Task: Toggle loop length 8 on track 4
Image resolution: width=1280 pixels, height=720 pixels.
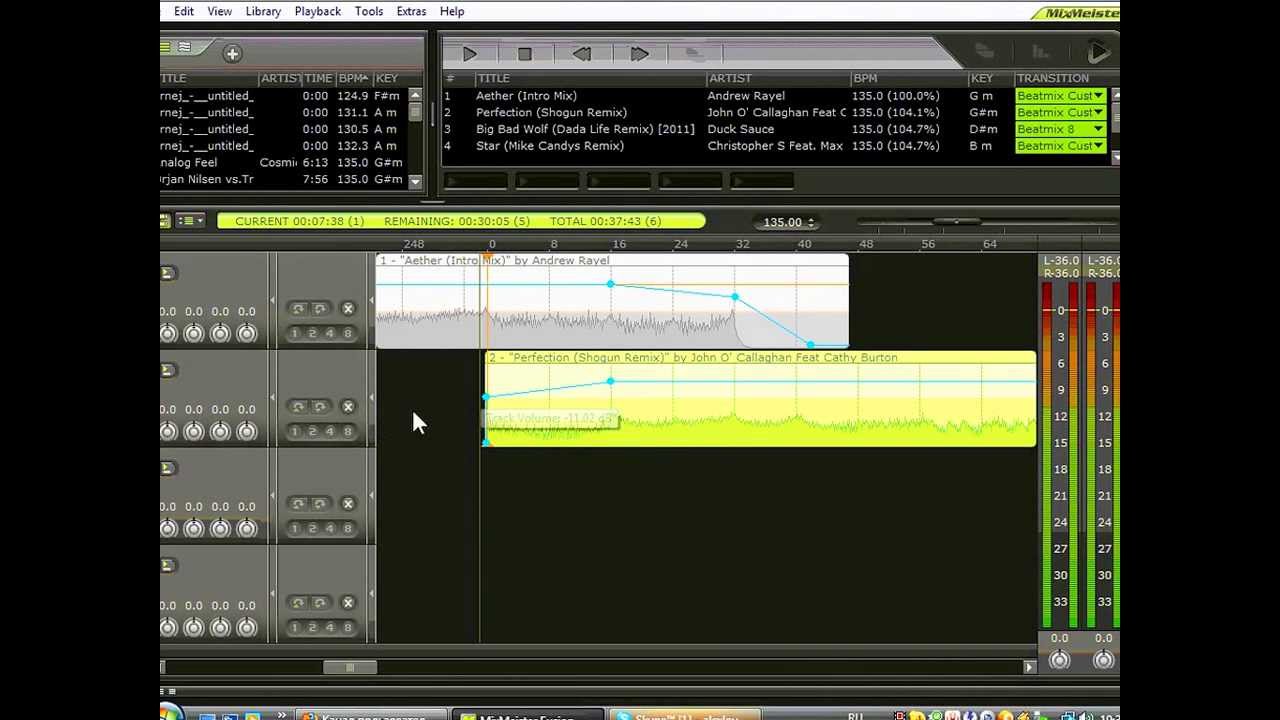Action: (348, 627)
